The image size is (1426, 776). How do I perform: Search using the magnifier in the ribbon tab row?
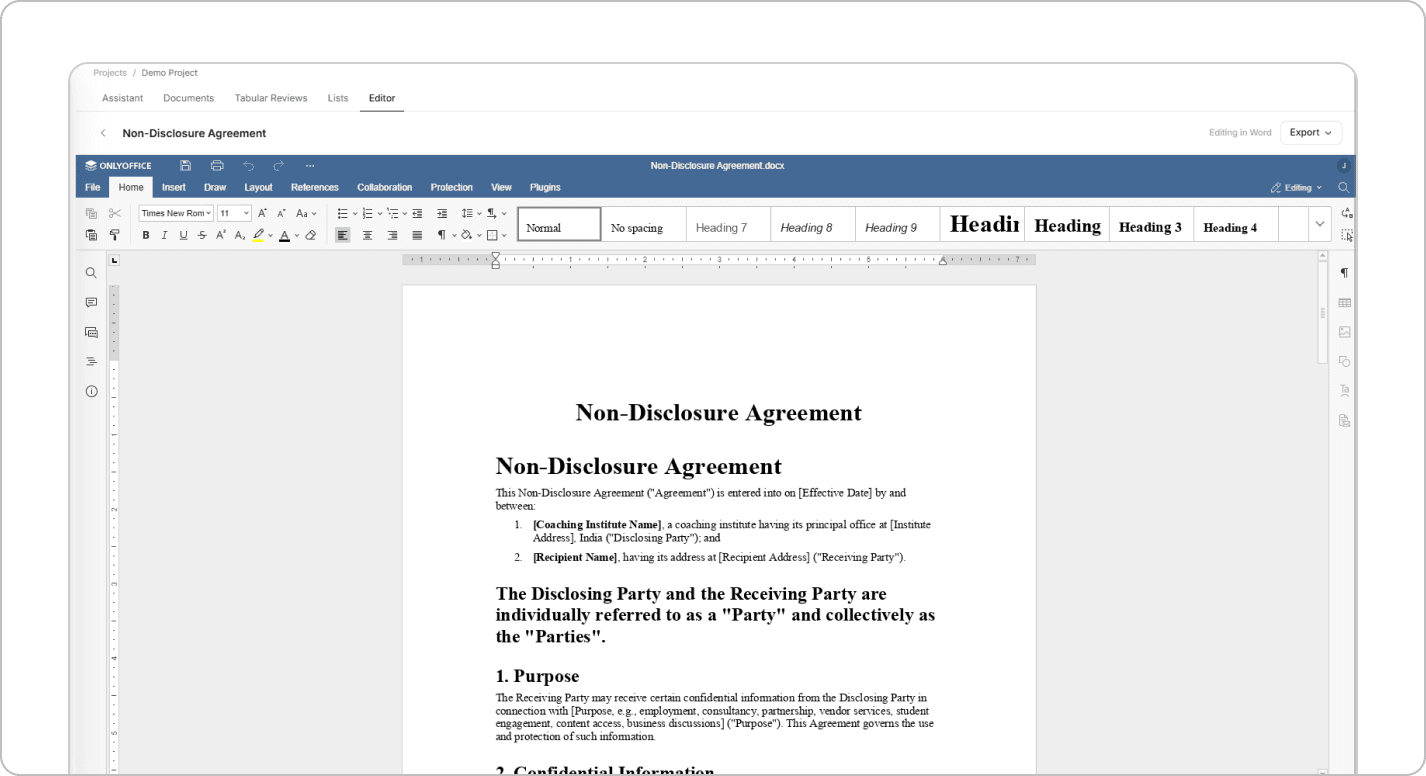click(1344, 187)
